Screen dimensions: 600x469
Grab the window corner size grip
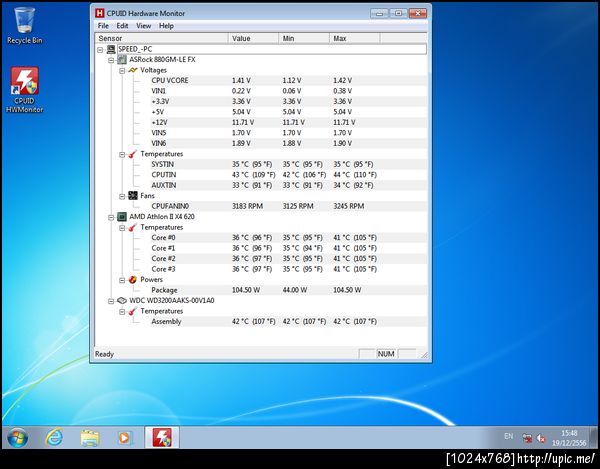click(x=425, y=355)
